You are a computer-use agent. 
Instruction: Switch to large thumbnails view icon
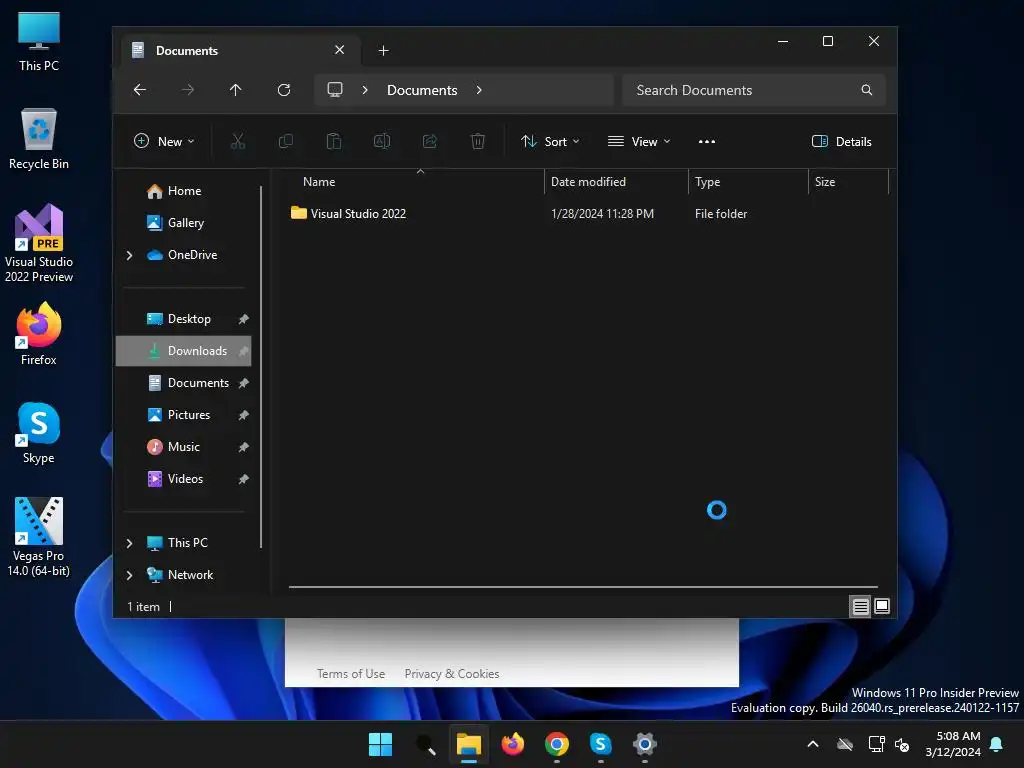882,607
